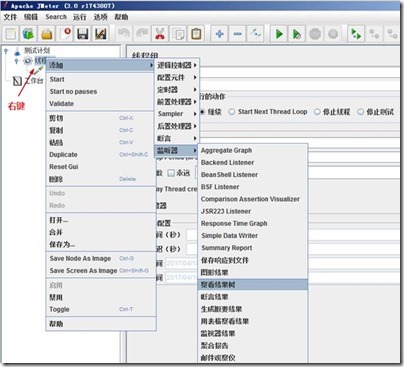Expand the 前置处理器 submenu
This screenshot has width=404, height=367.
[x=177, y=102]
